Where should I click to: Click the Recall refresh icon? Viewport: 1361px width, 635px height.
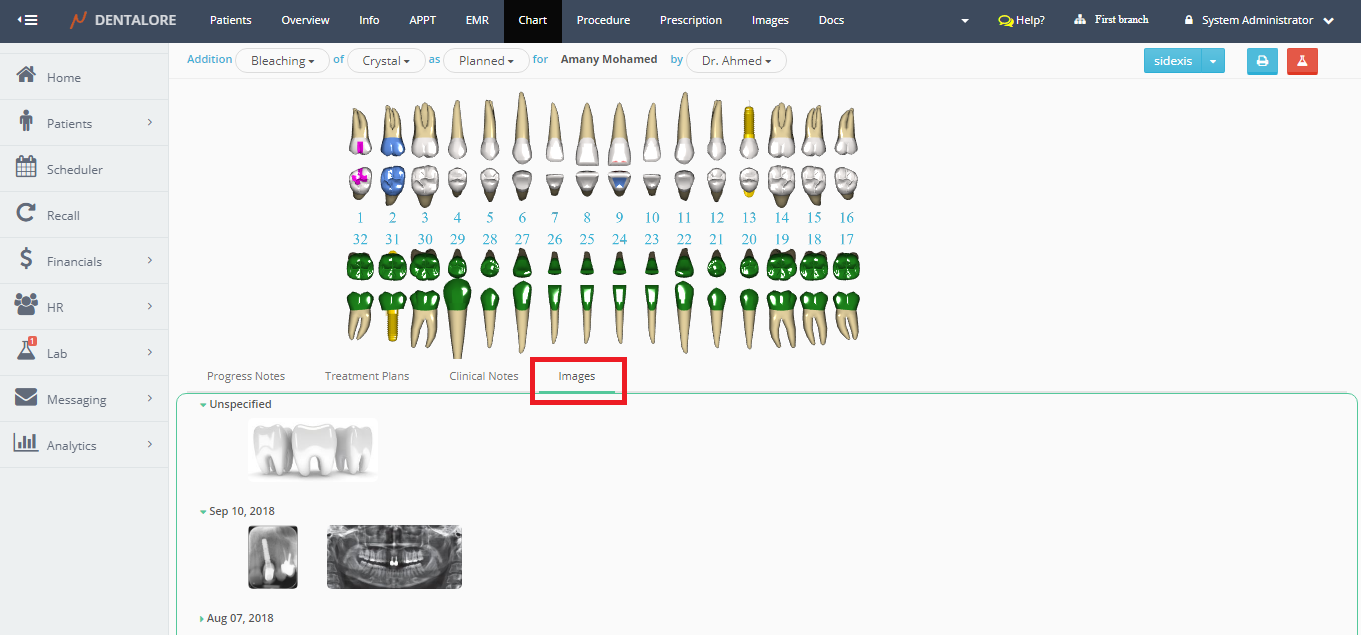[x=26, y=214]
